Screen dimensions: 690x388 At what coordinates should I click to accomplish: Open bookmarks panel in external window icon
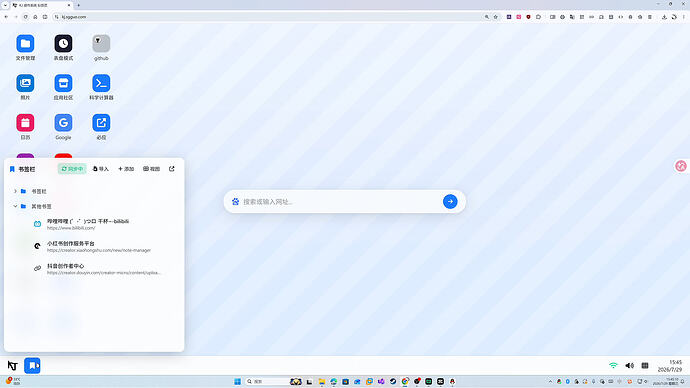pyautogui.click(x=172, y=169)
